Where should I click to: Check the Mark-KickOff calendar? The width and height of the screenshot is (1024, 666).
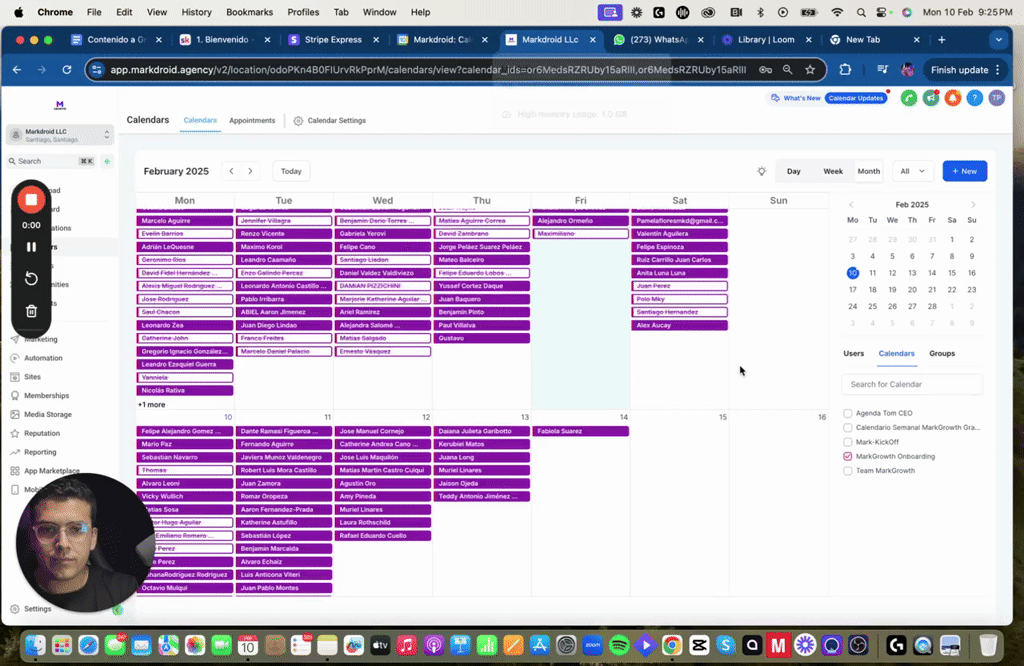(848, 442)
